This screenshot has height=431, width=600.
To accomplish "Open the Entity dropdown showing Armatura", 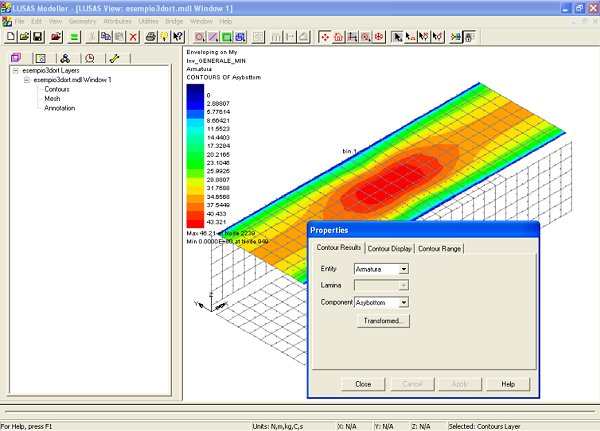I will pos(403,268).
